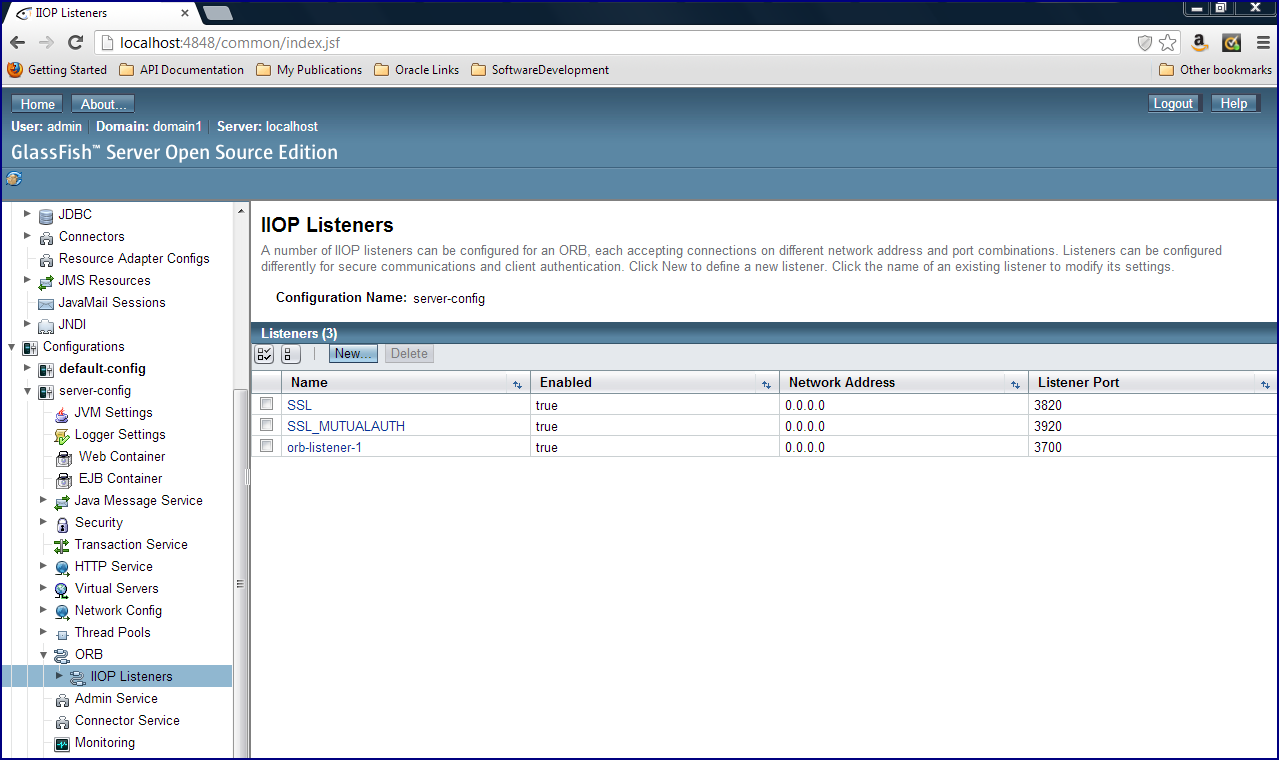This screenshot has width=1279, height=760.
Task: Click the Network Config globe icon
Action: 62,611
